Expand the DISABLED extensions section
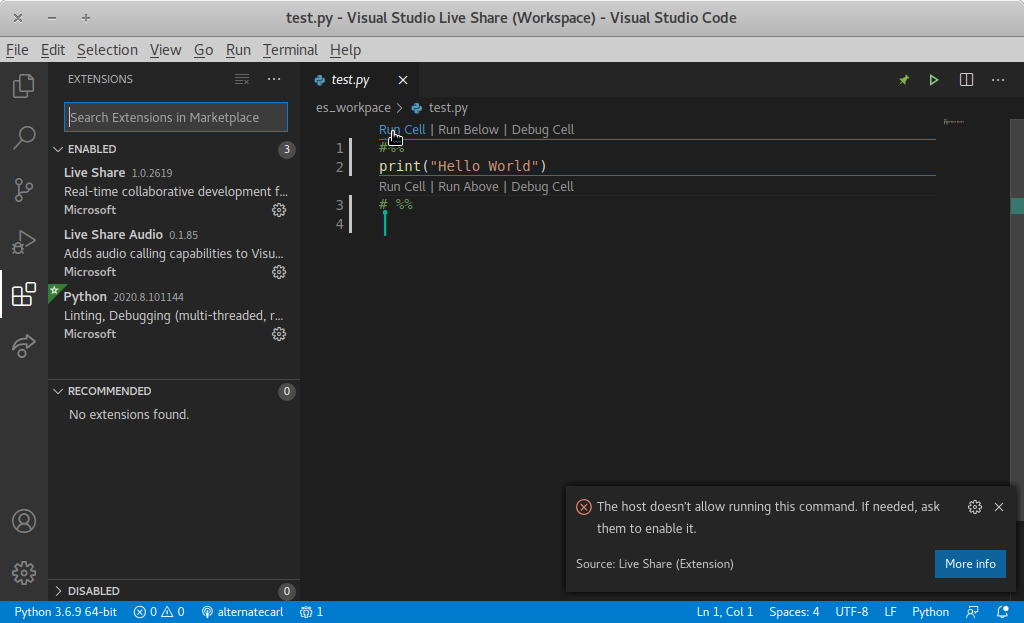1024x623 pixels. click(x=59, y=591)
